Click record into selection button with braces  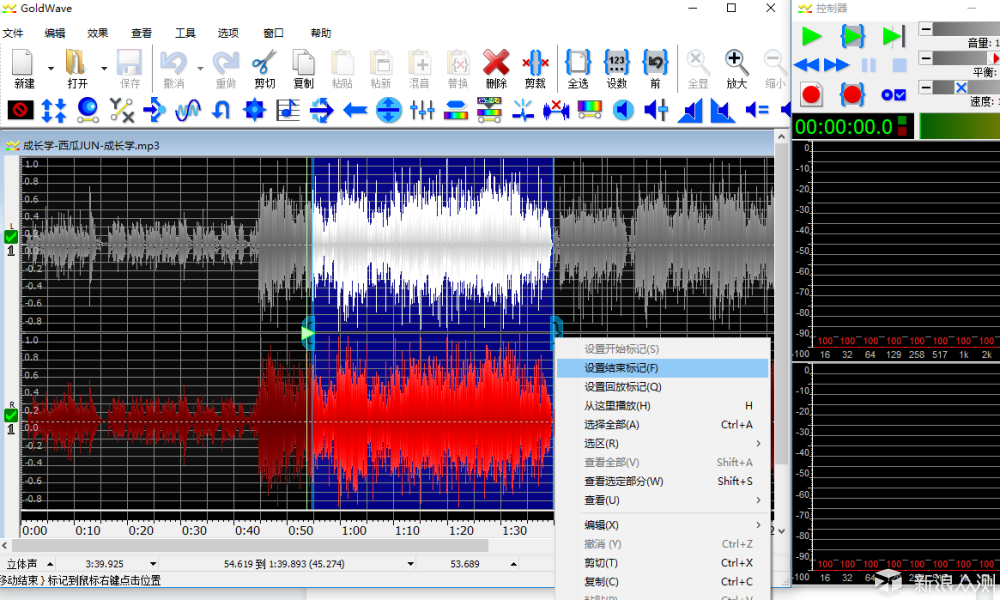[853, 95]
